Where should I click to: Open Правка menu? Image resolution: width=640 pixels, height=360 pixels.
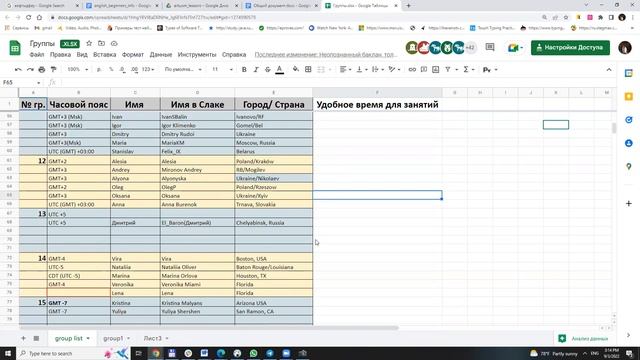[60, 55]
